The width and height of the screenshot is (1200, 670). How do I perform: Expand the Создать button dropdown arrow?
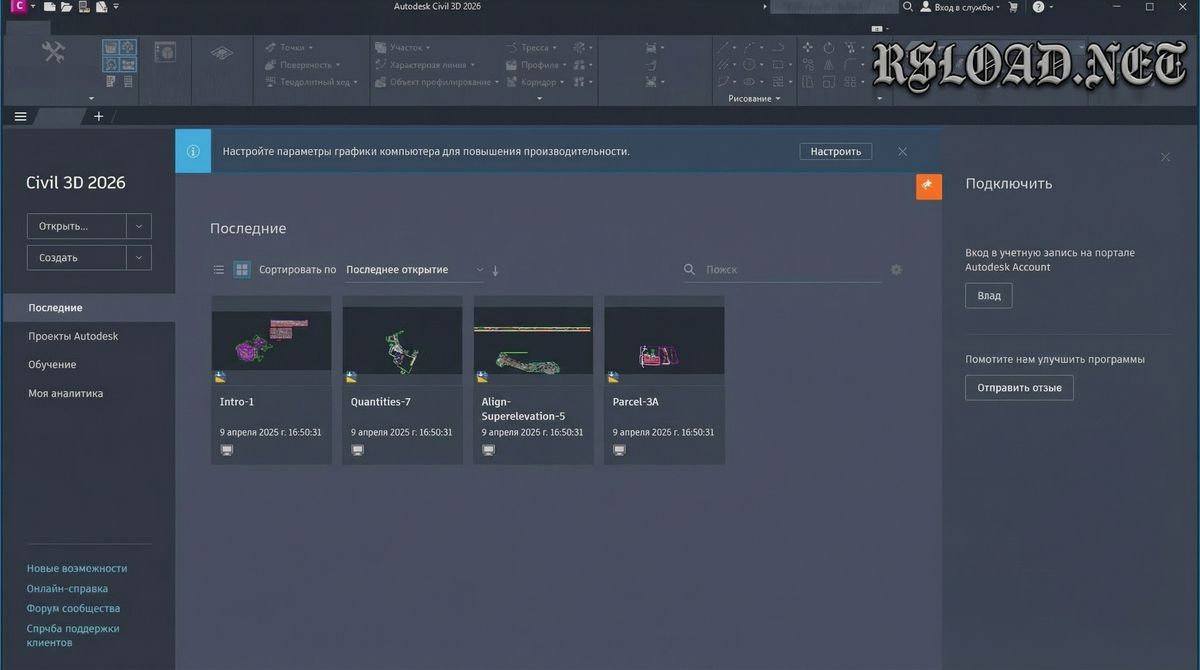point(139,257)
